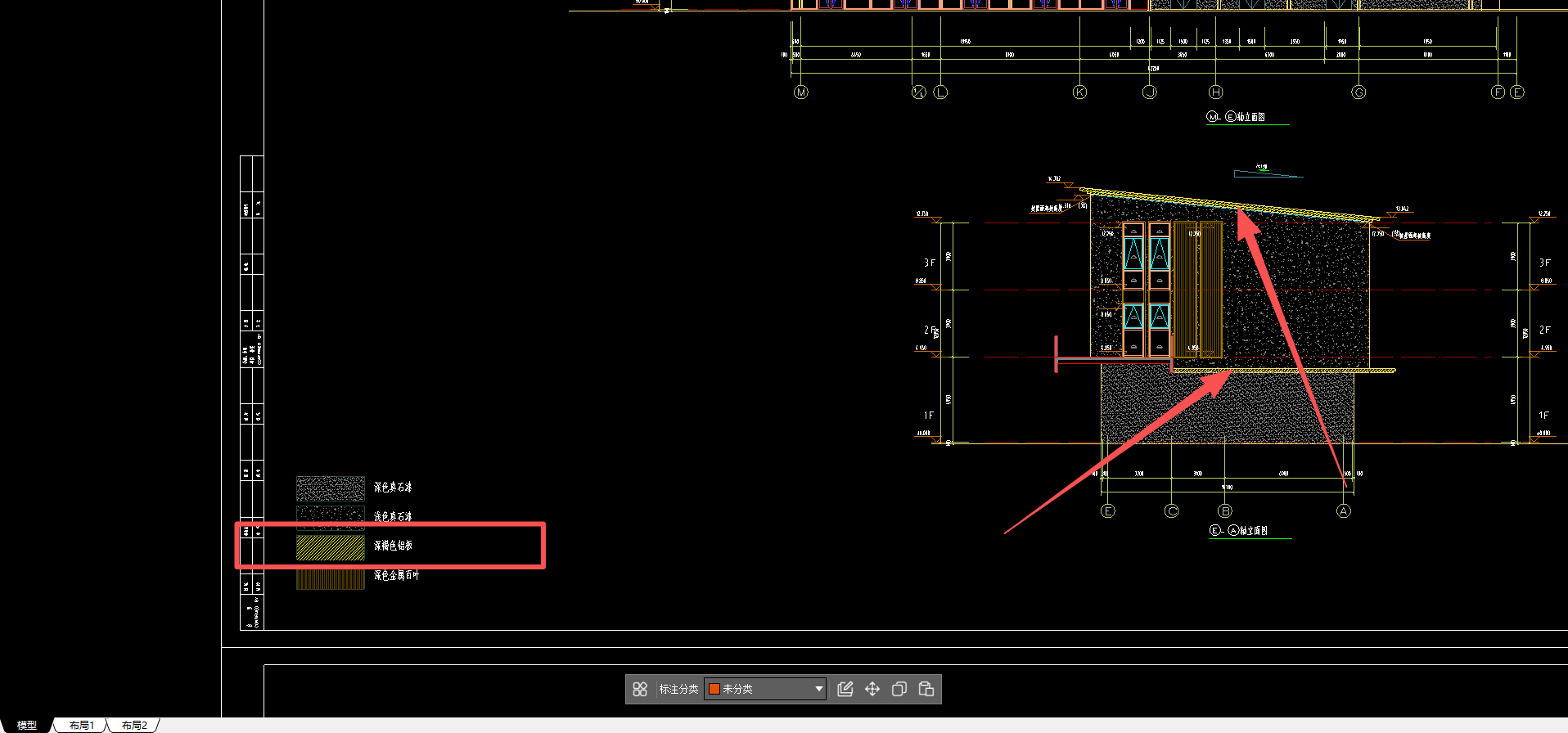Click the edit annotation pencil icon
Screen dimensions: 1568x733
845,689
